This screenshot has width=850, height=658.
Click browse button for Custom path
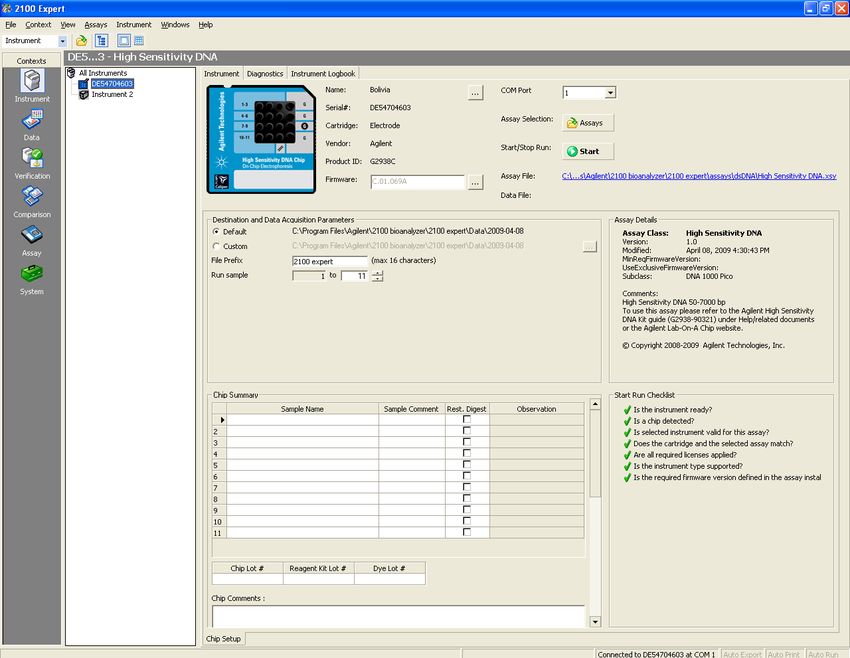(590, 247)
